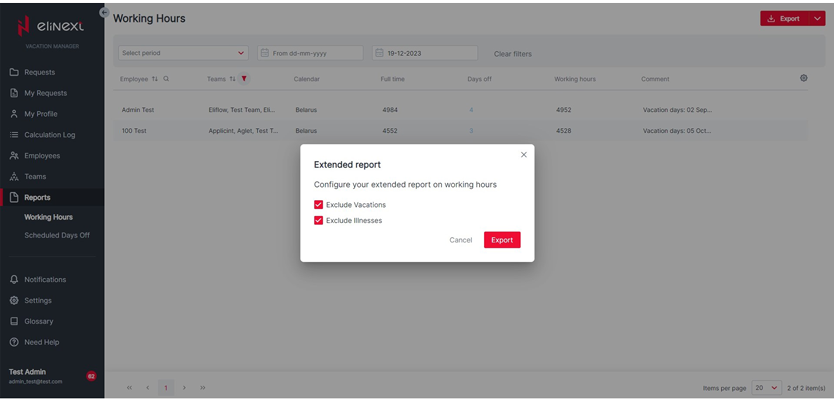The width and height of the screenshot is (834, 401).
Task: Uncheck the Exclude Illnesses checkbox
Action: click(x=319, y=220)
